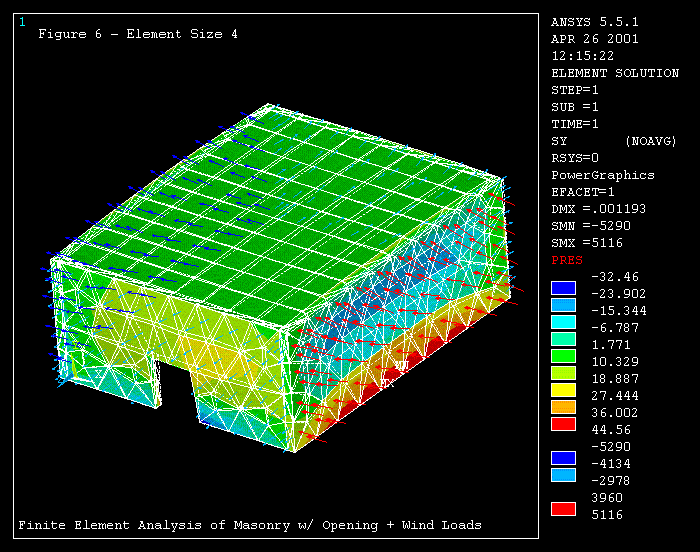Select the red legend swatch next to 44.56
700x552 pixels.
(564, 424)
